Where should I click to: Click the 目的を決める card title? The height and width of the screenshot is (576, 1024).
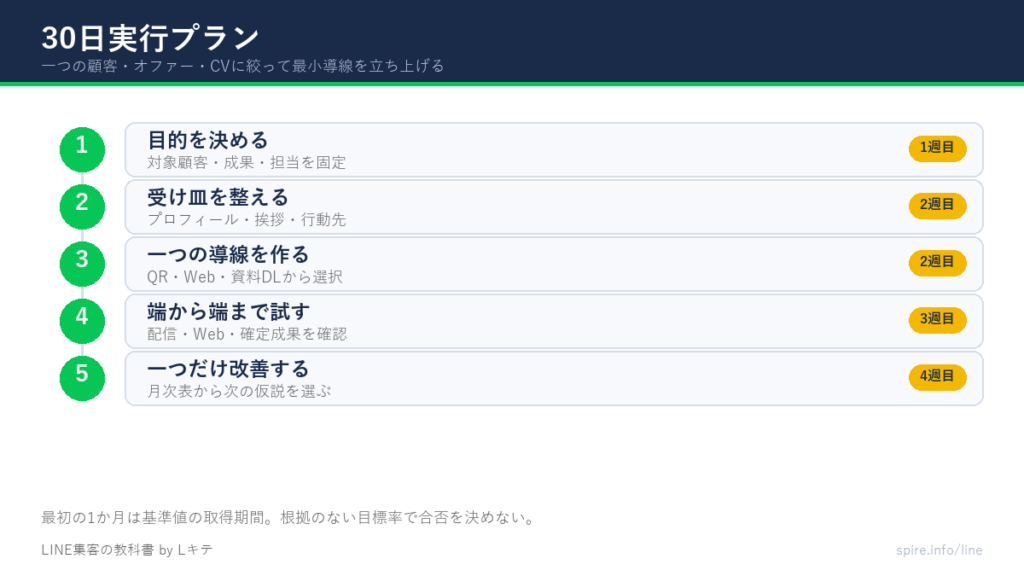[208, 140]
